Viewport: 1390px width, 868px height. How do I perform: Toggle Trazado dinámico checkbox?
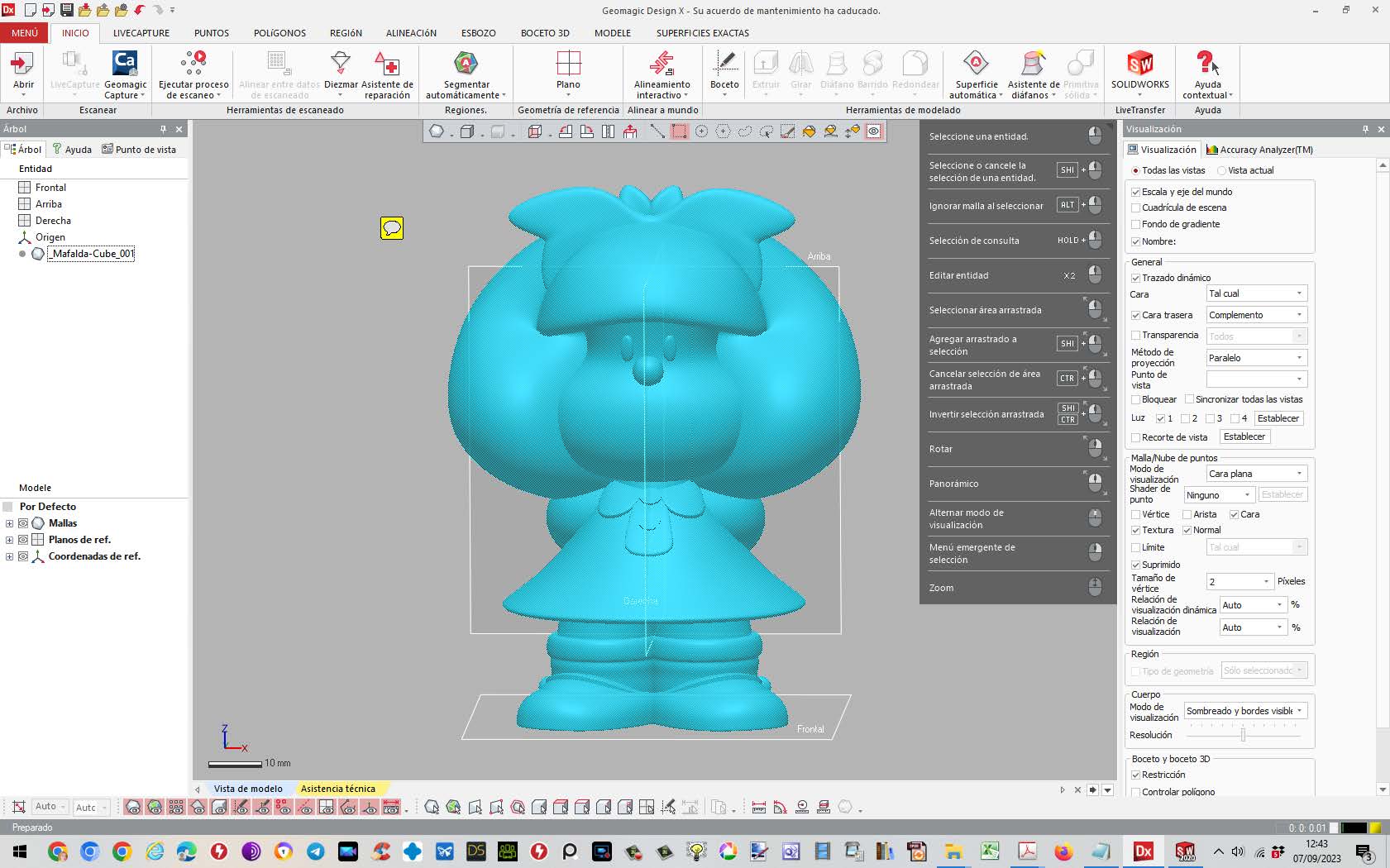click(1136, 279)
